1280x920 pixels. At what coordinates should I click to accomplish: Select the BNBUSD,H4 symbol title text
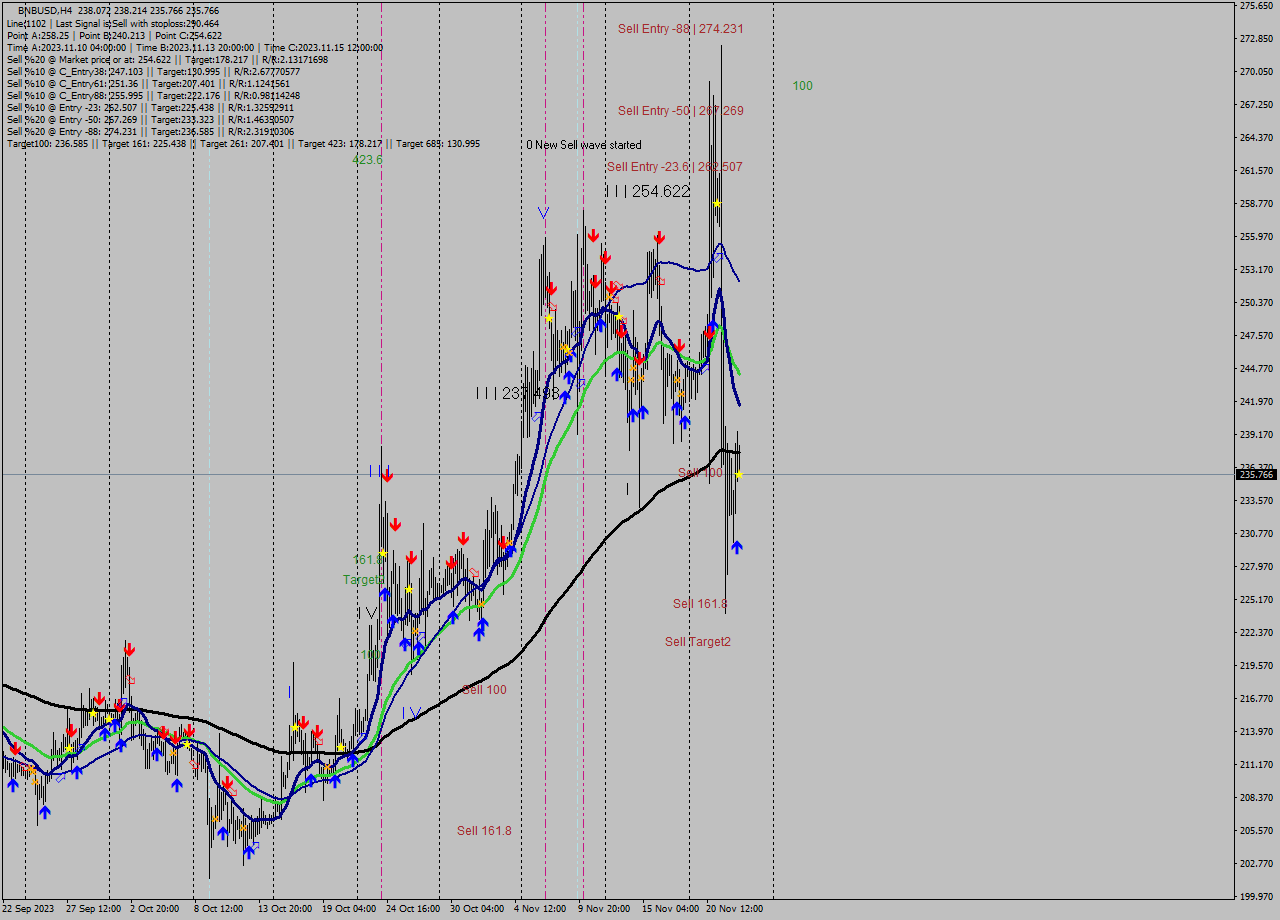[x=45, y=11]
